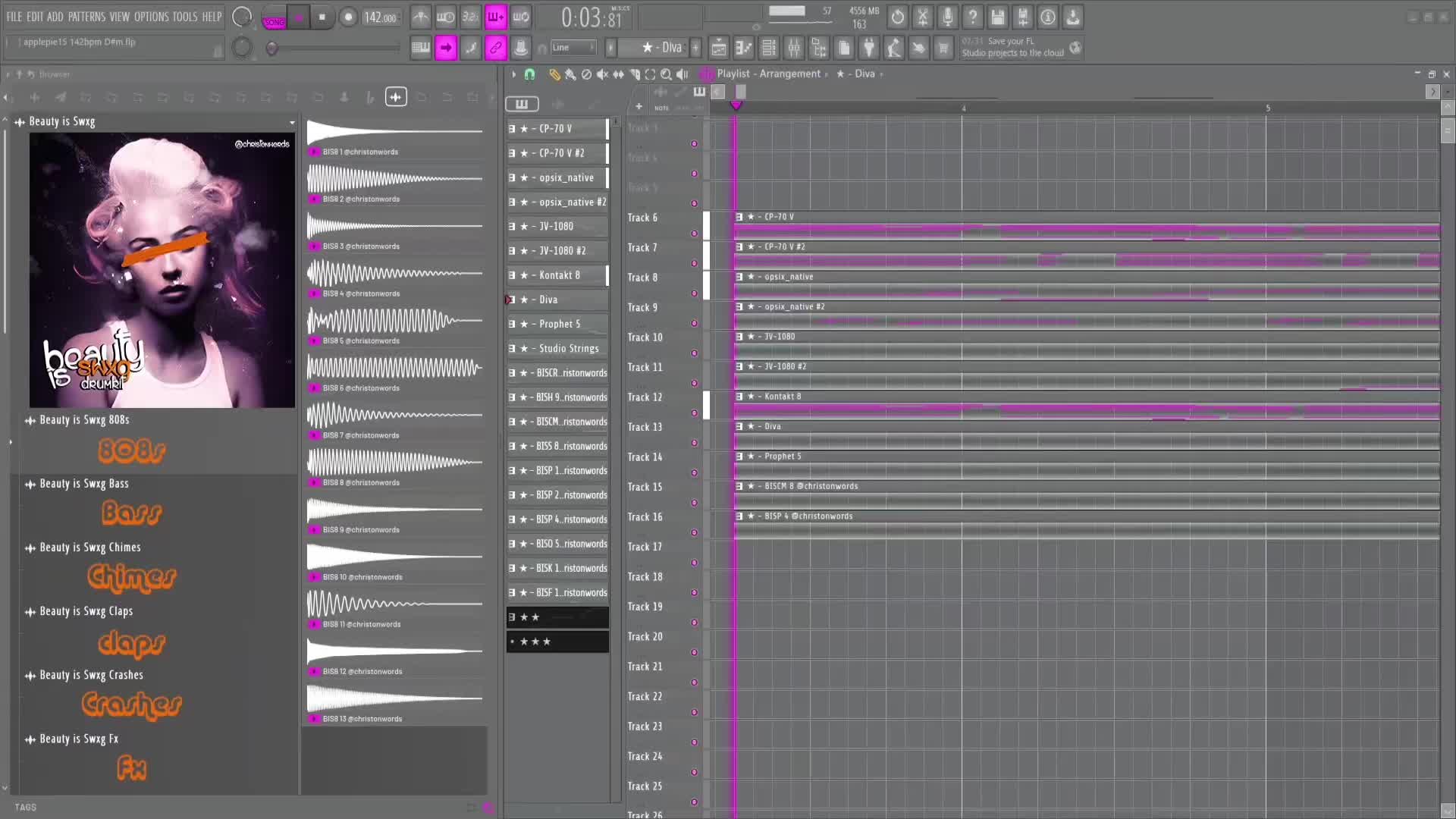Click the Stop transport button
1456x819 pixels.
point(322,17)
